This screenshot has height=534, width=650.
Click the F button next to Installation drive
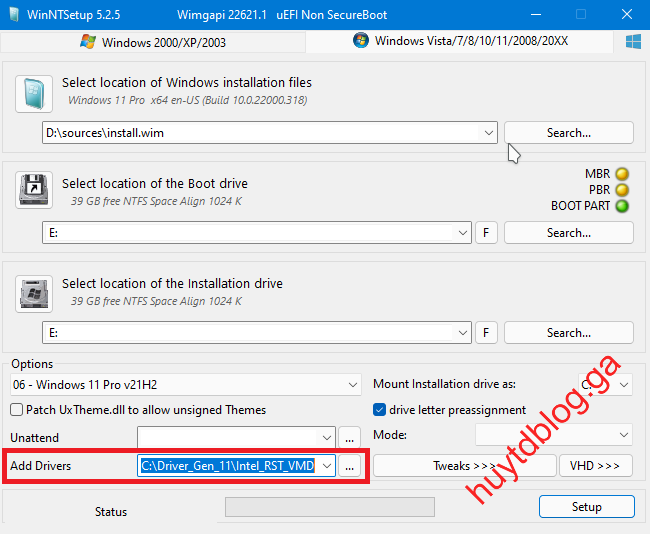486,333
